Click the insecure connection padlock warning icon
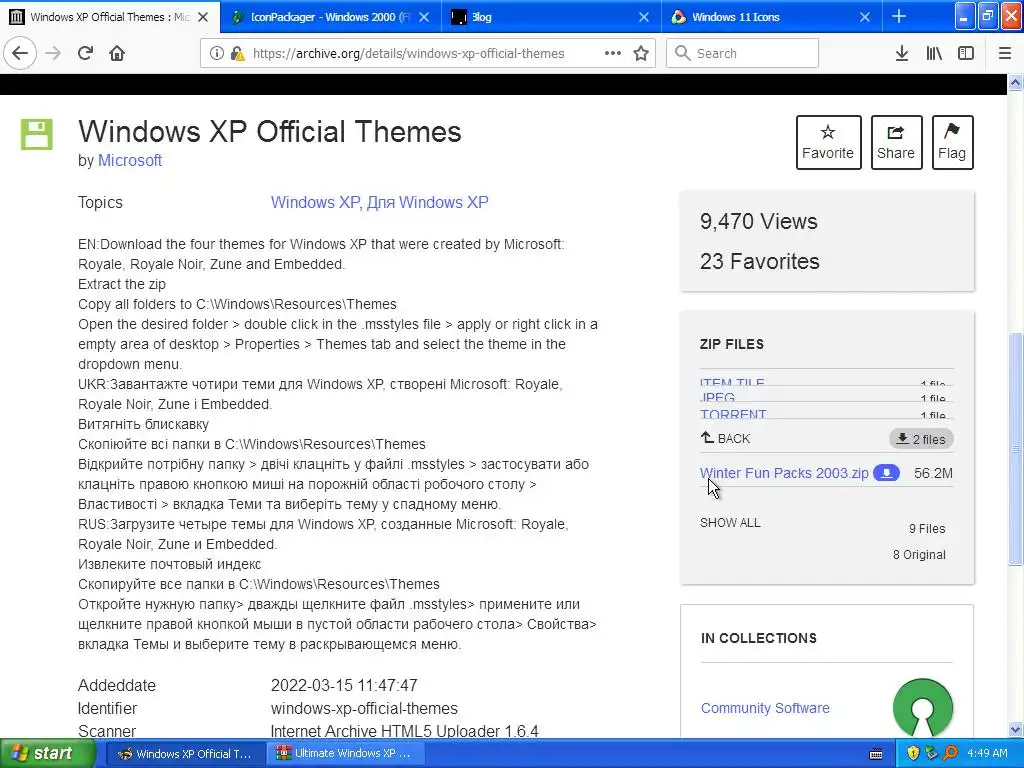 (238, 54)
